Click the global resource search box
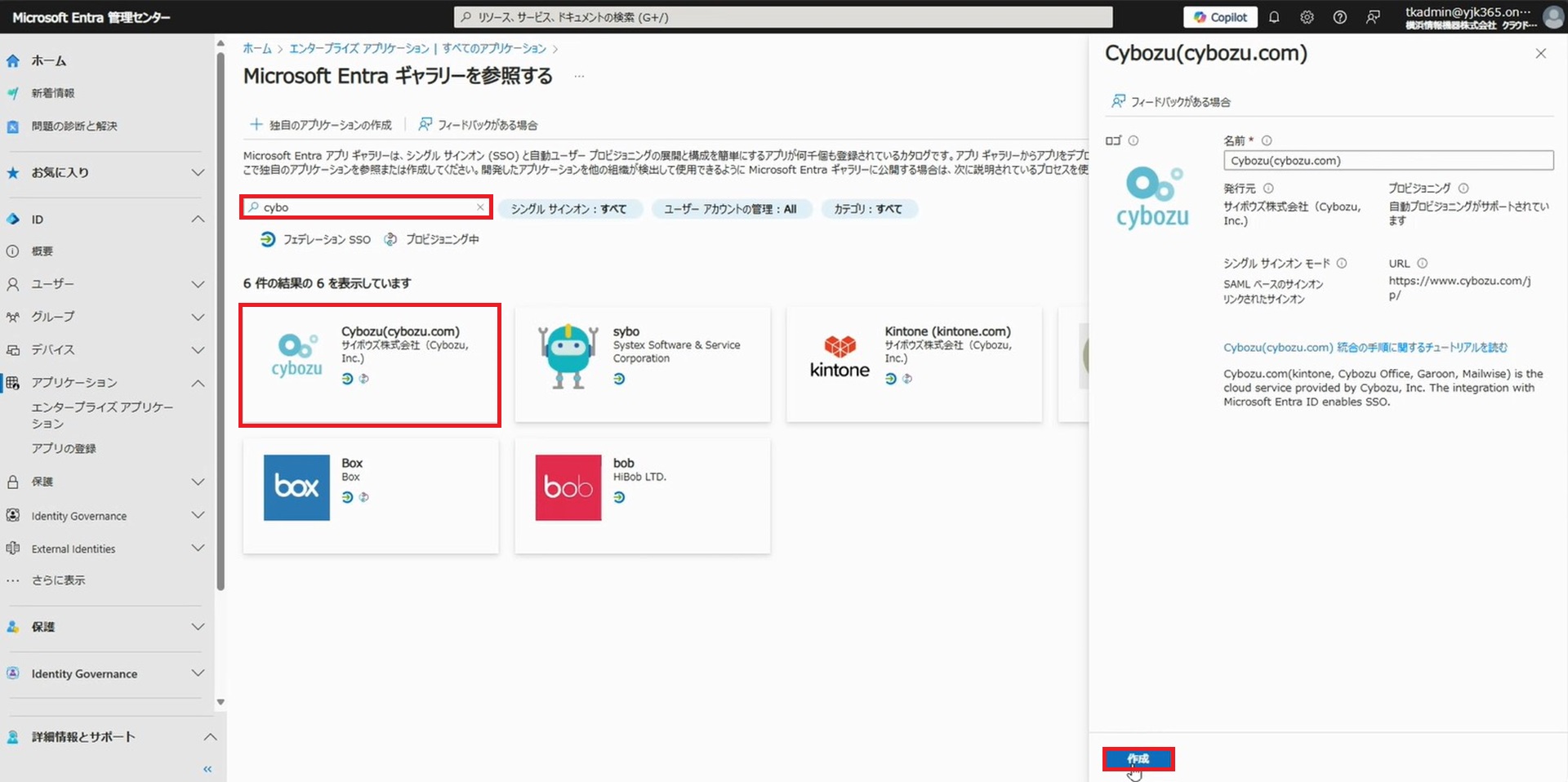 (x=783, y=17)
